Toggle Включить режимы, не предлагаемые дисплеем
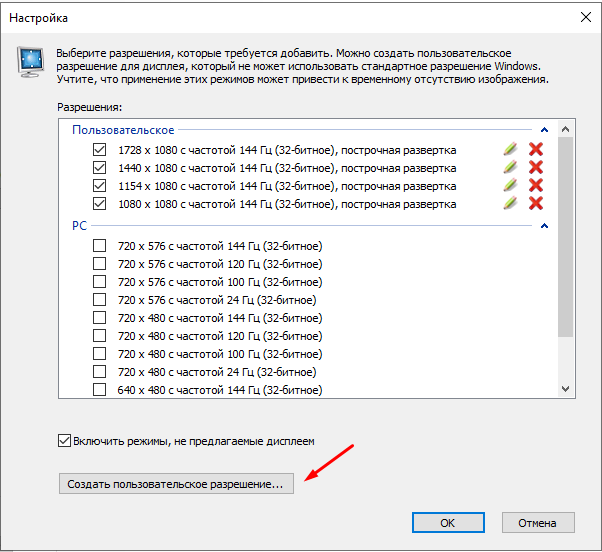Image resolution: width=602 pixels, height=552 pixels. coord(64,441)
